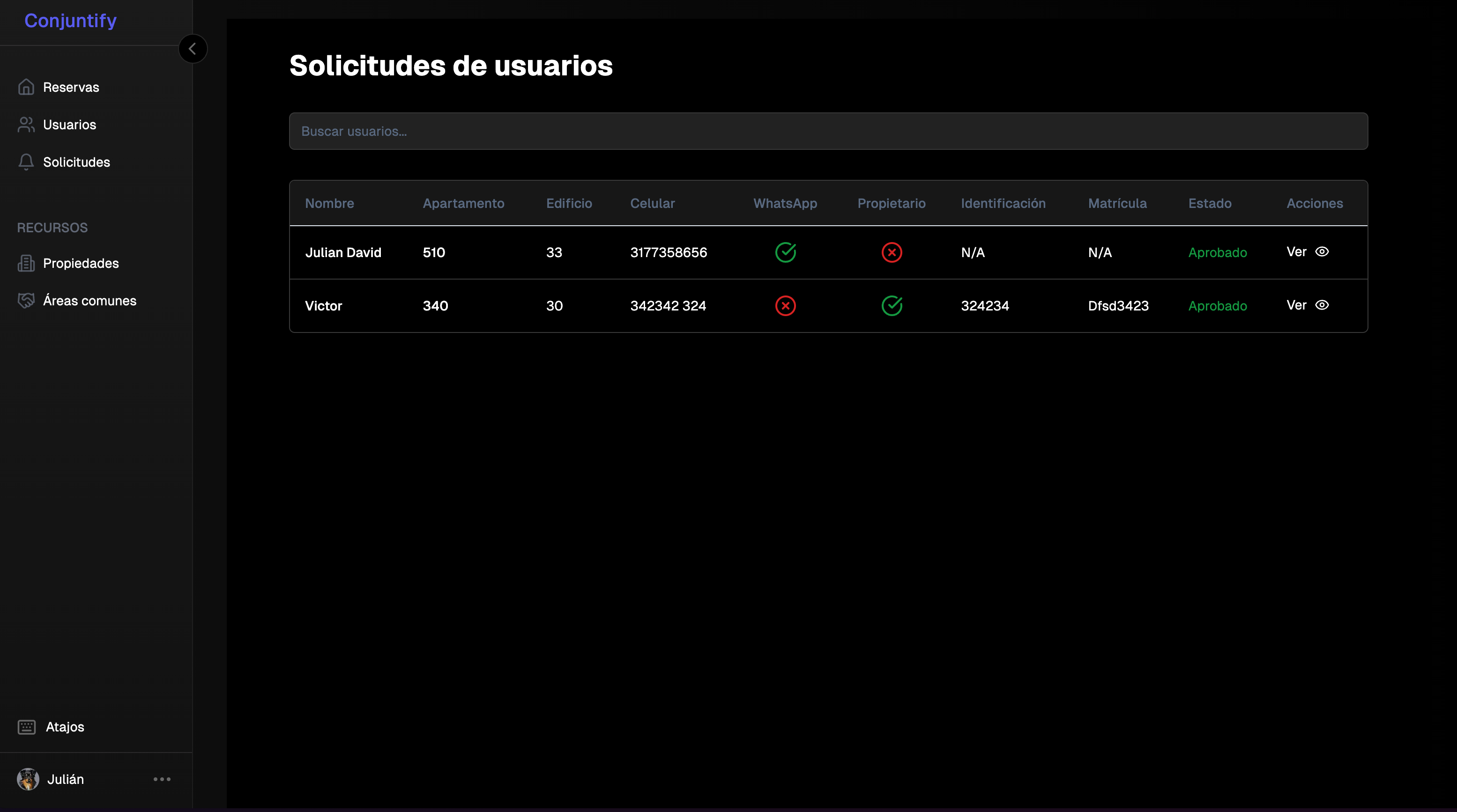Collapse the sidebar with chevron button
The height and width of the screenshot is (812, 1457).
coord(192,49)
